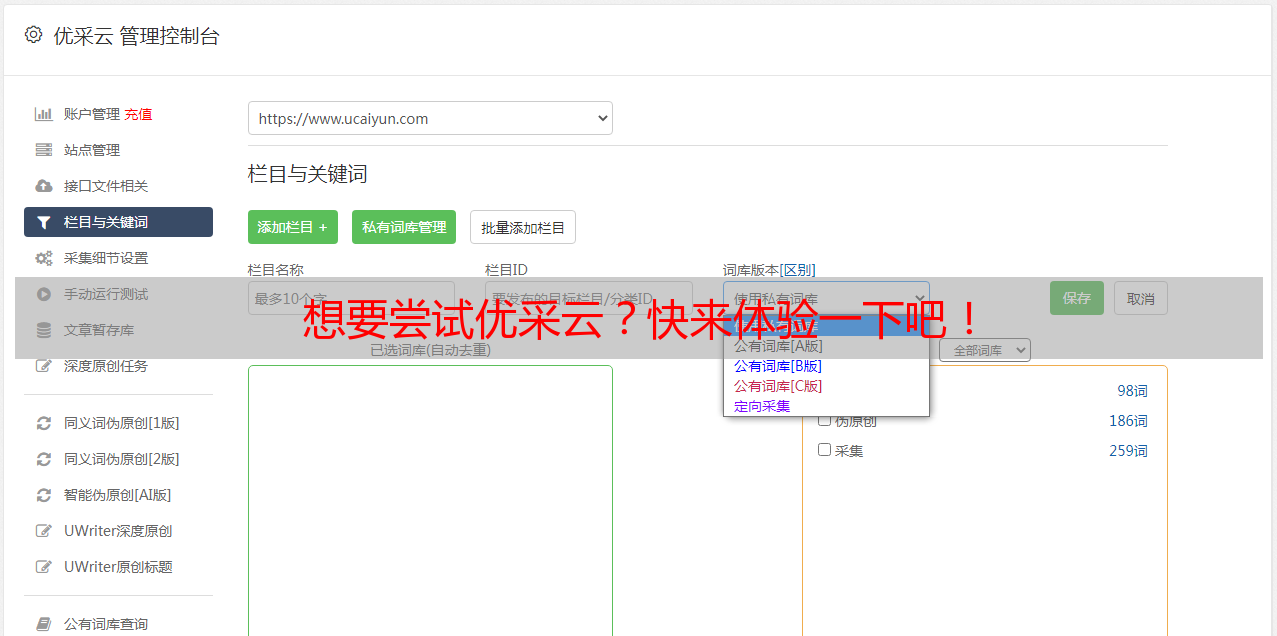This screenshot has width=1277, height=636.
Task: Expand the 全部词库 filter dropdown
Action: coord(984,350)
